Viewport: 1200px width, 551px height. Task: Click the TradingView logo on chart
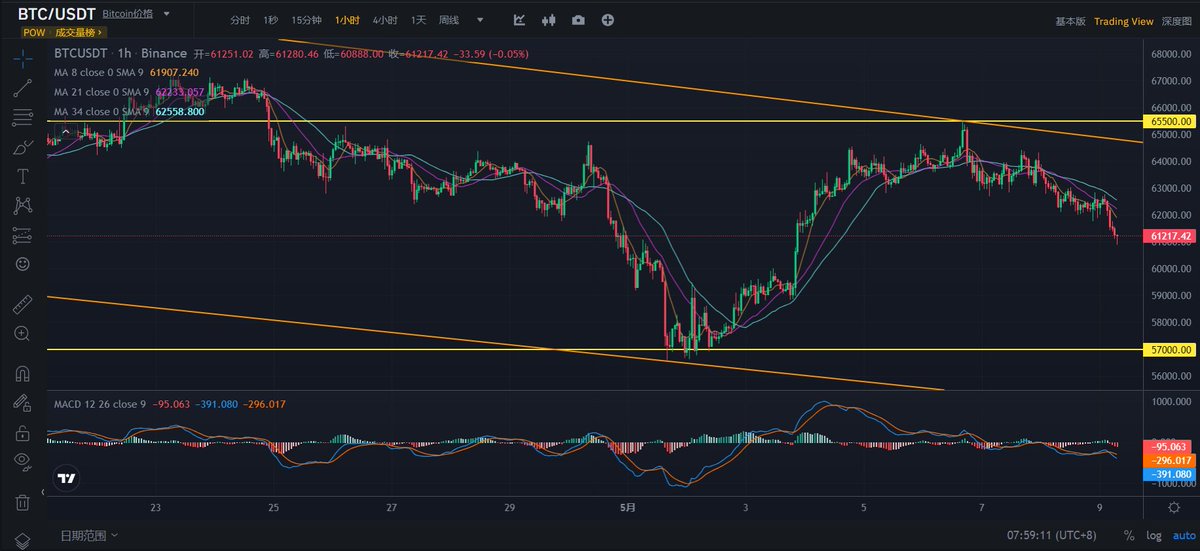click(x=66, y=478)
